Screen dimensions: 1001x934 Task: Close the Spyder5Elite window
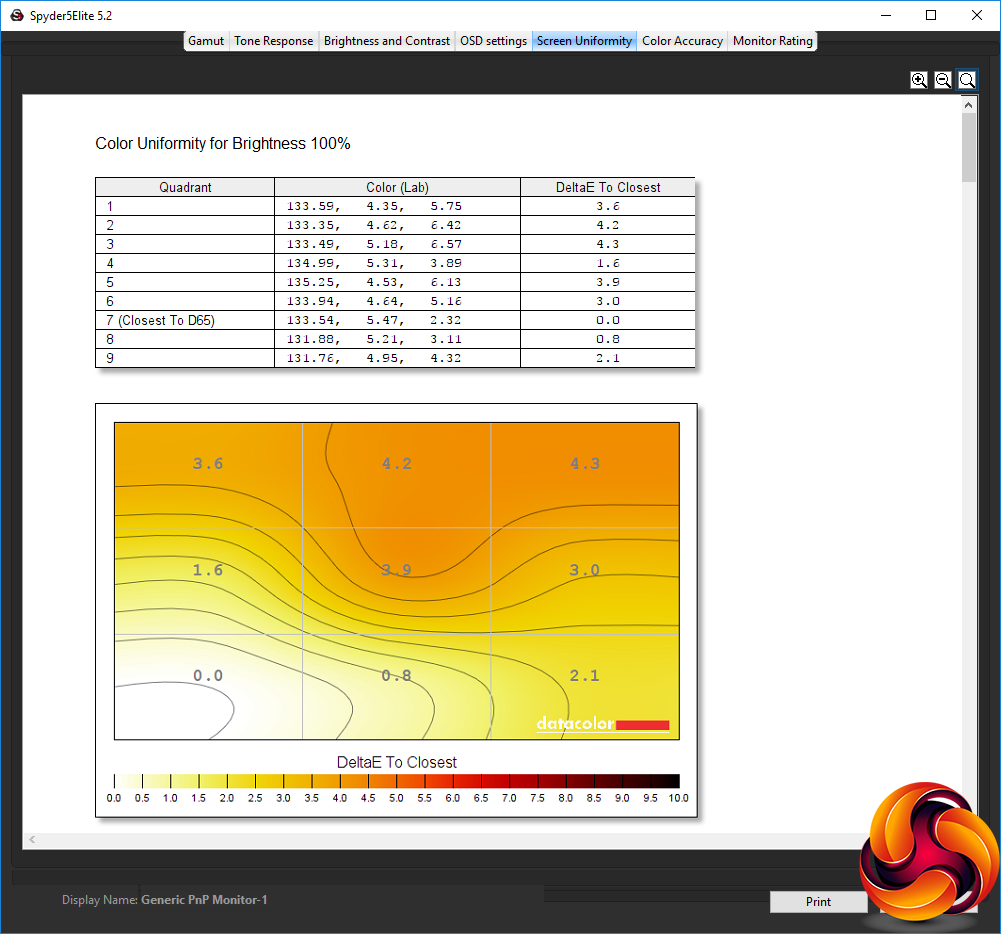point(977,15)
